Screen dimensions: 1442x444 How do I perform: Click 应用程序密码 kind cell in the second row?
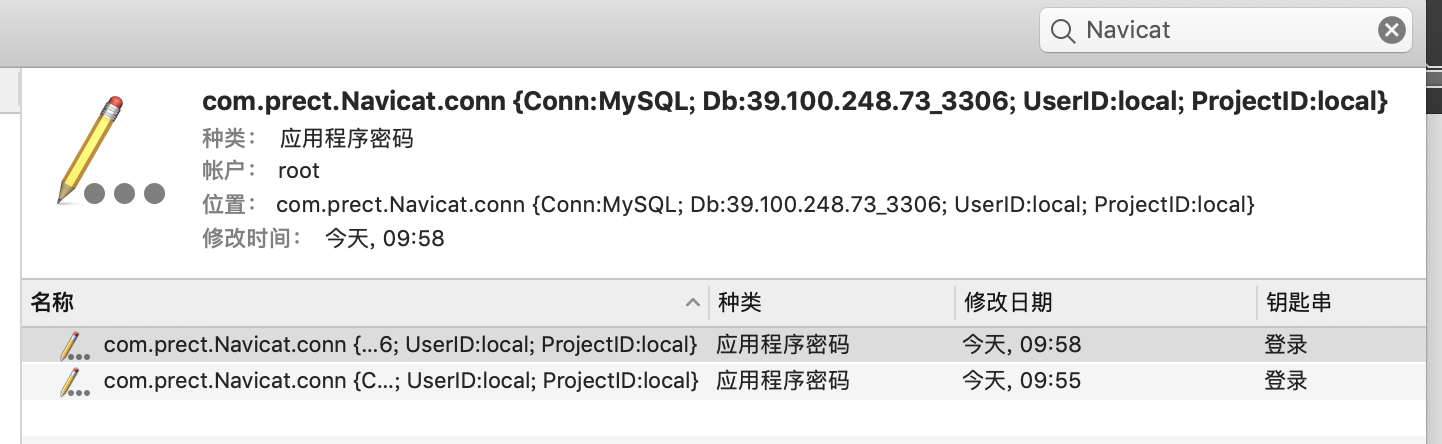click(782, 381)
